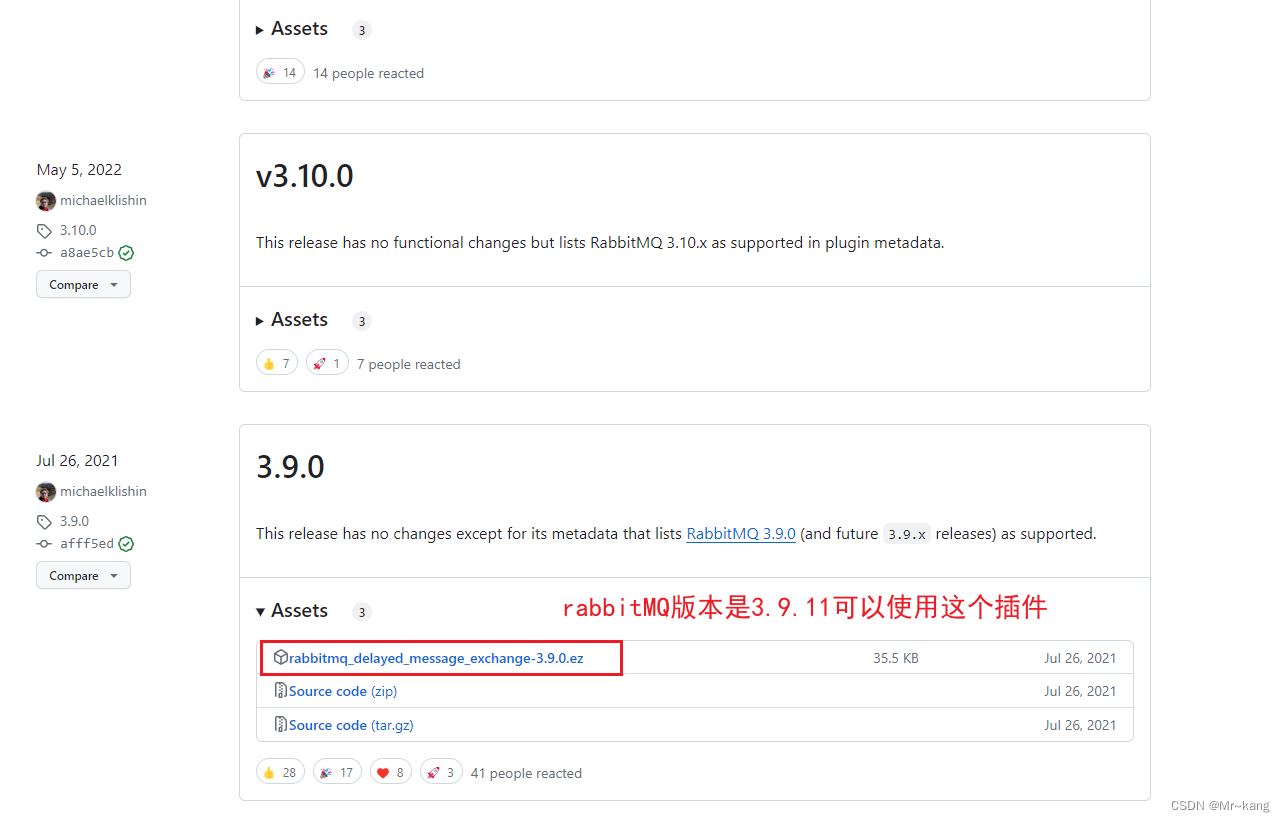The width and height of the screenshot is (1285, 822).
Task: Toggle heart reaction with 8 count
Action: (x=391, y=772)
